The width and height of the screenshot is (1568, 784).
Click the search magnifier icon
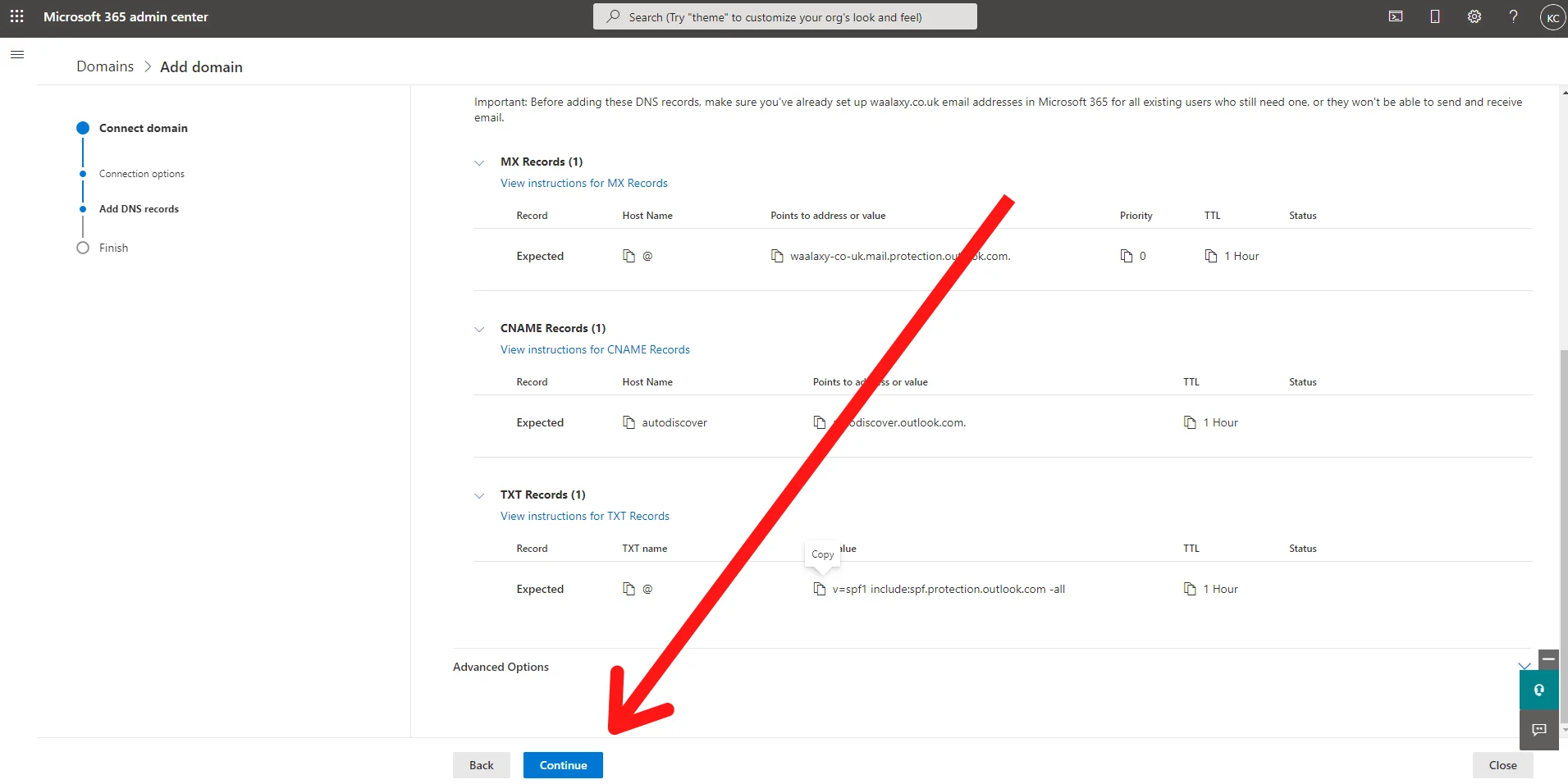pyautogui.click(x=613, y=16)
